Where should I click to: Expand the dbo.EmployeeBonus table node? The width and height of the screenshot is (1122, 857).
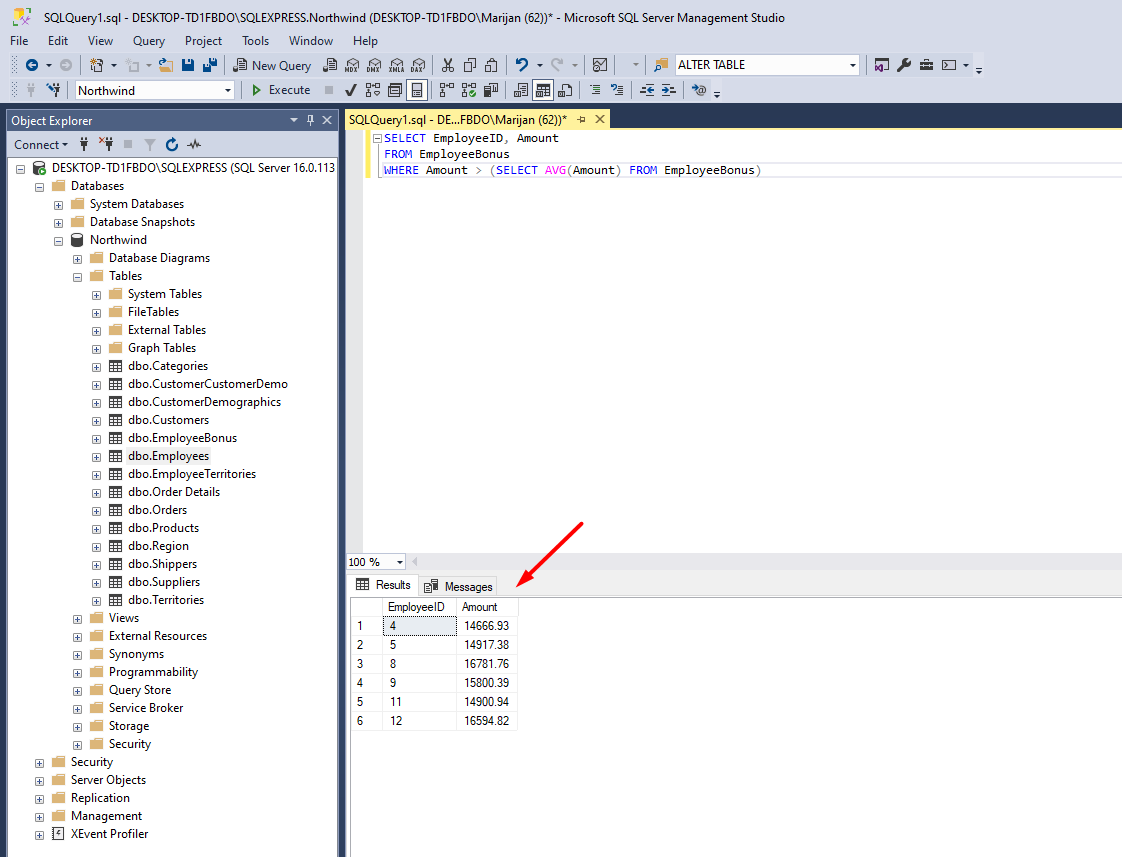coord(97,439)
